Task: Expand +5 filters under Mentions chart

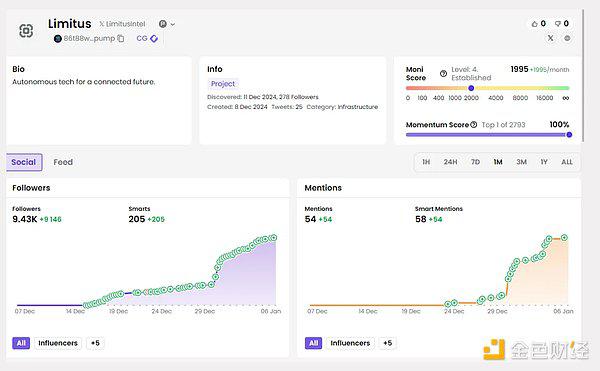Action: pos(388,343)
